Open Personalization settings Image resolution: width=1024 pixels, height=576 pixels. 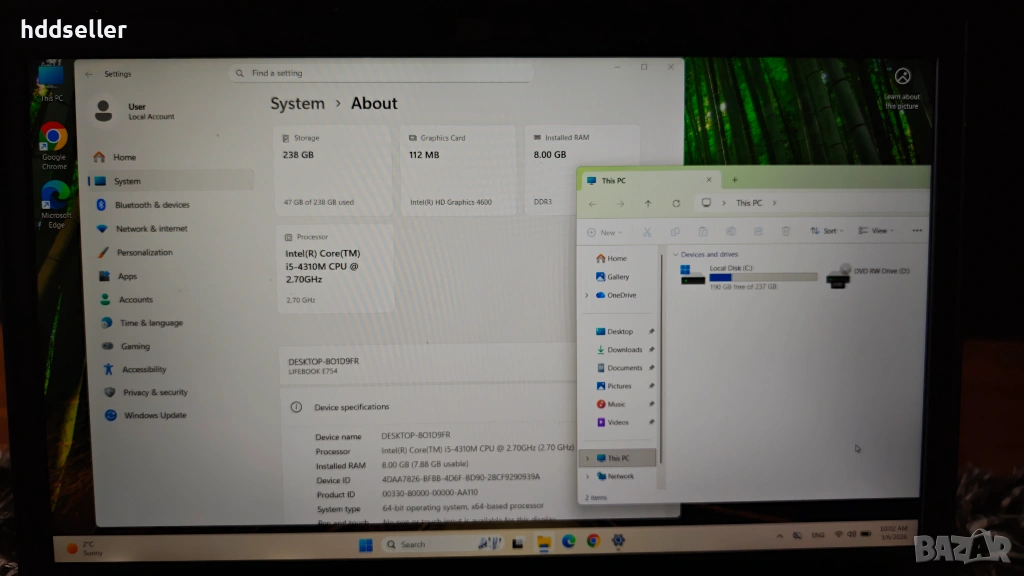144,252
